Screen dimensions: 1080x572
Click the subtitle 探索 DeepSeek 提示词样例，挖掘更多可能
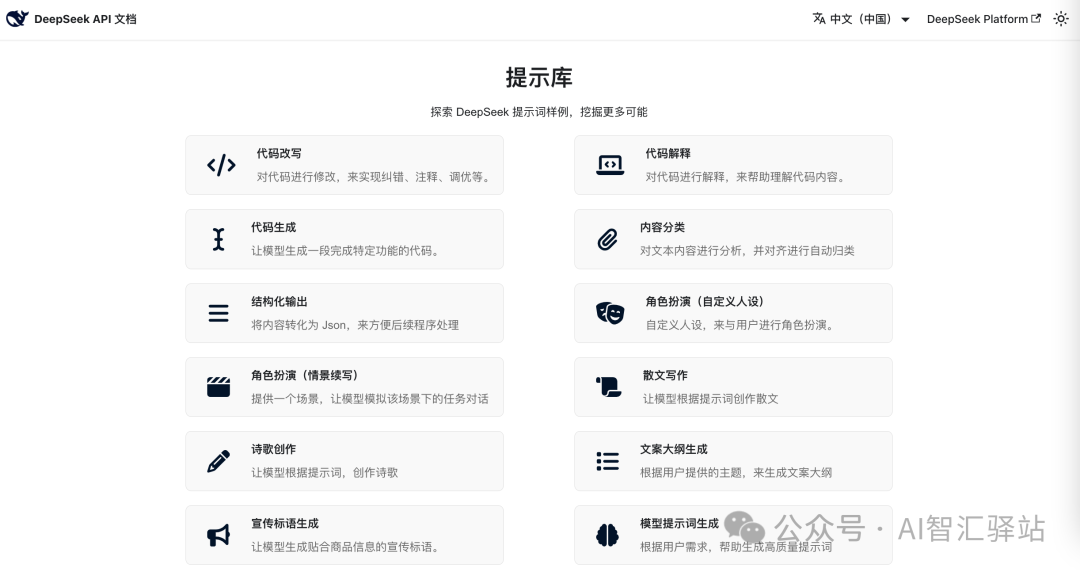tap(539, 112)
